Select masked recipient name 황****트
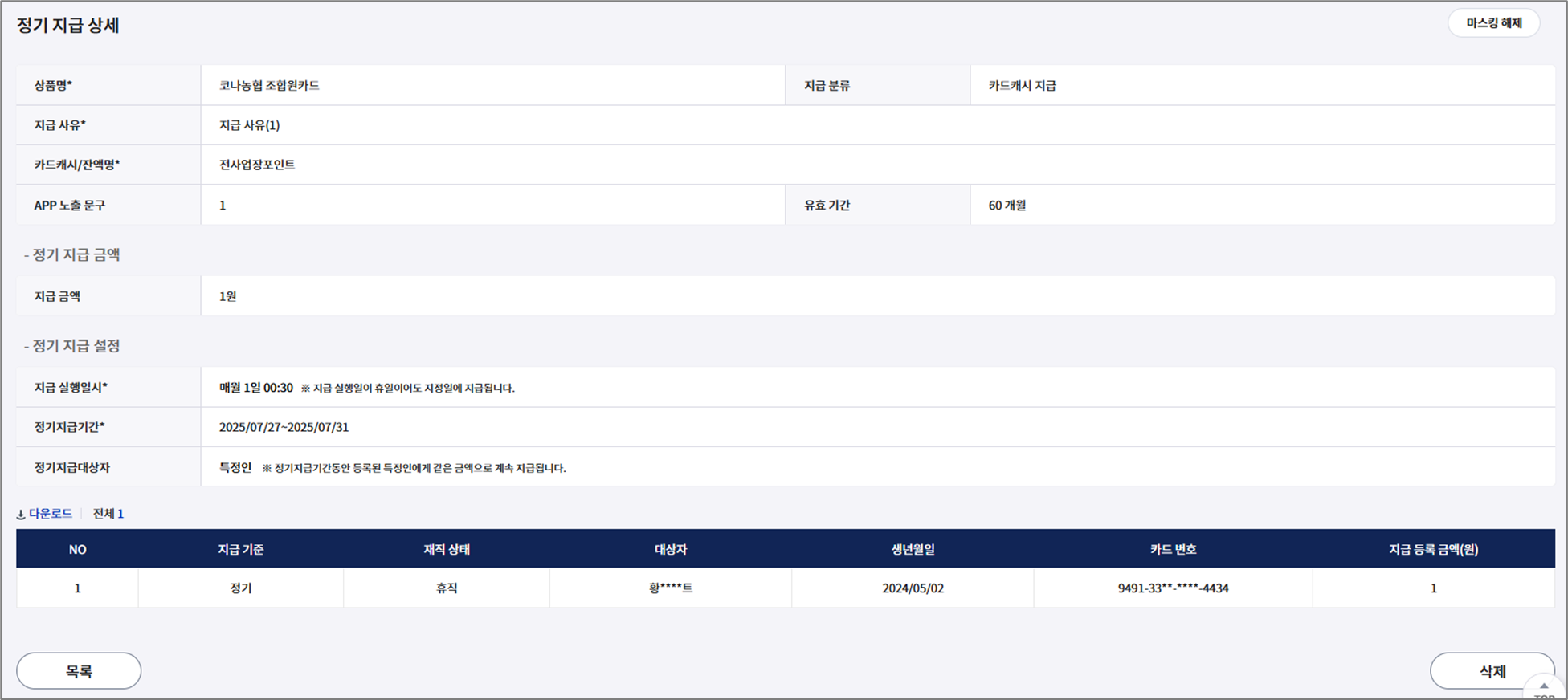This screenshot has height=700, width=1568. (x=671, y=588)
